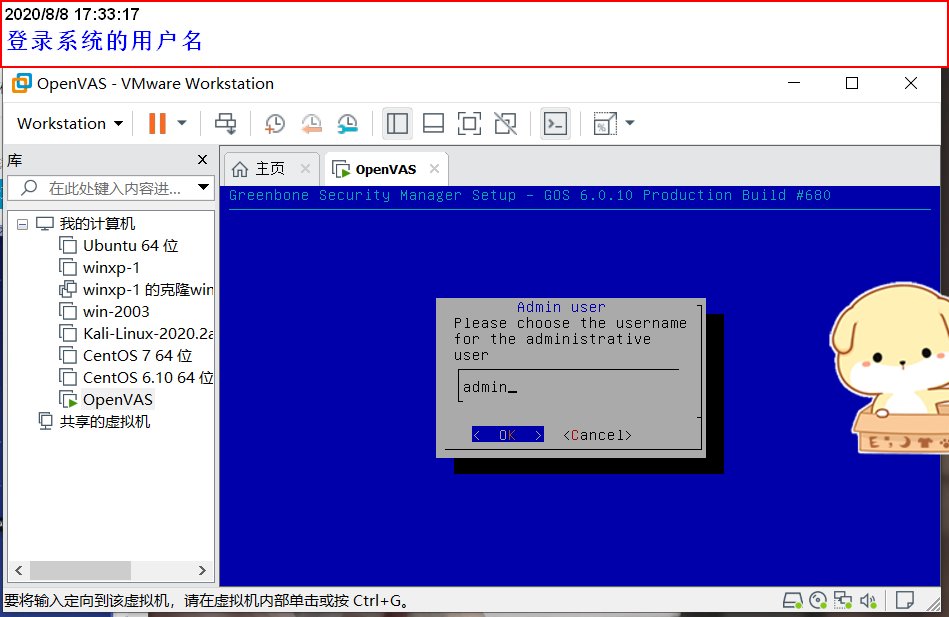Image resolution: width=949 pixels, height=617 pixels.
Task: Select the Kali-Linux-2020.2a virtual machine
Action: [148, 334]
